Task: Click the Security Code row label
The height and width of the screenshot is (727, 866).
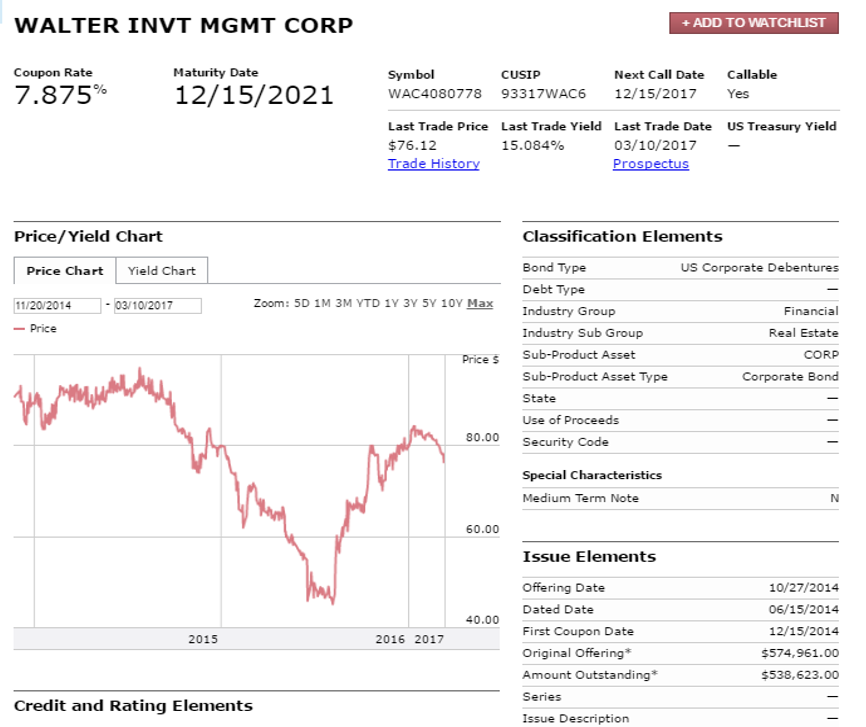Action: pos(566,442)
